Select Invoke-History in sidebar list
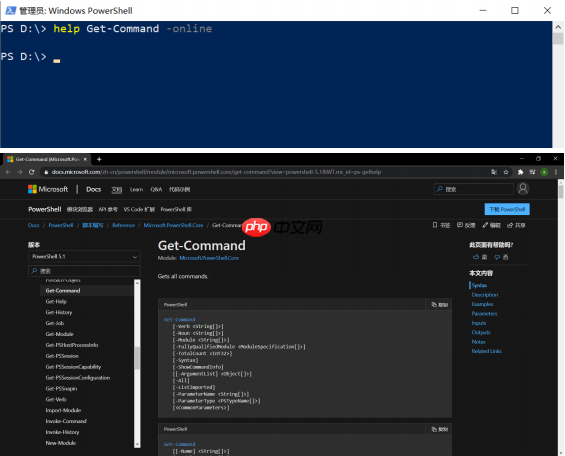The height and width of the screenshot is (456, 565). pyautogui.click(x=62, y=432)
